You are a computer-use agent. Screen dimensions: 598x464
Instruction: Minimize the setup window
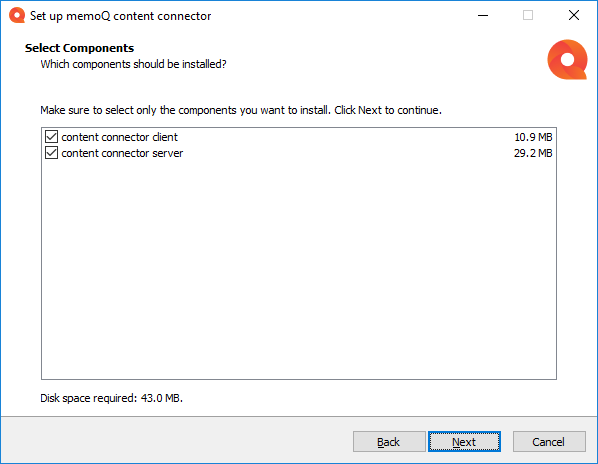483,16
